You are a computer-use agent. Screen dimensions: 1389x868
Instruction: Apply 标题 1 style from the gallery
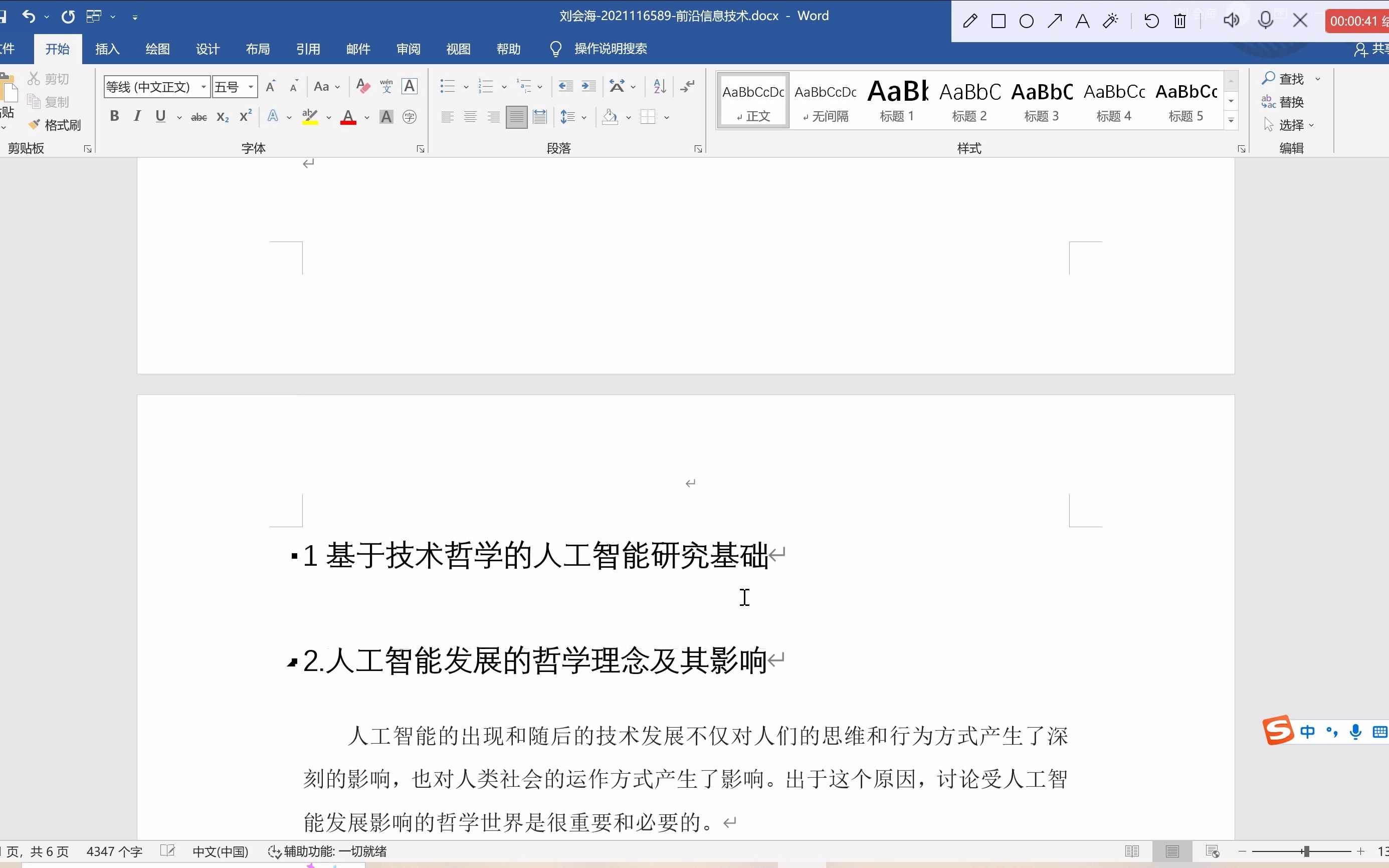(897, 99)
